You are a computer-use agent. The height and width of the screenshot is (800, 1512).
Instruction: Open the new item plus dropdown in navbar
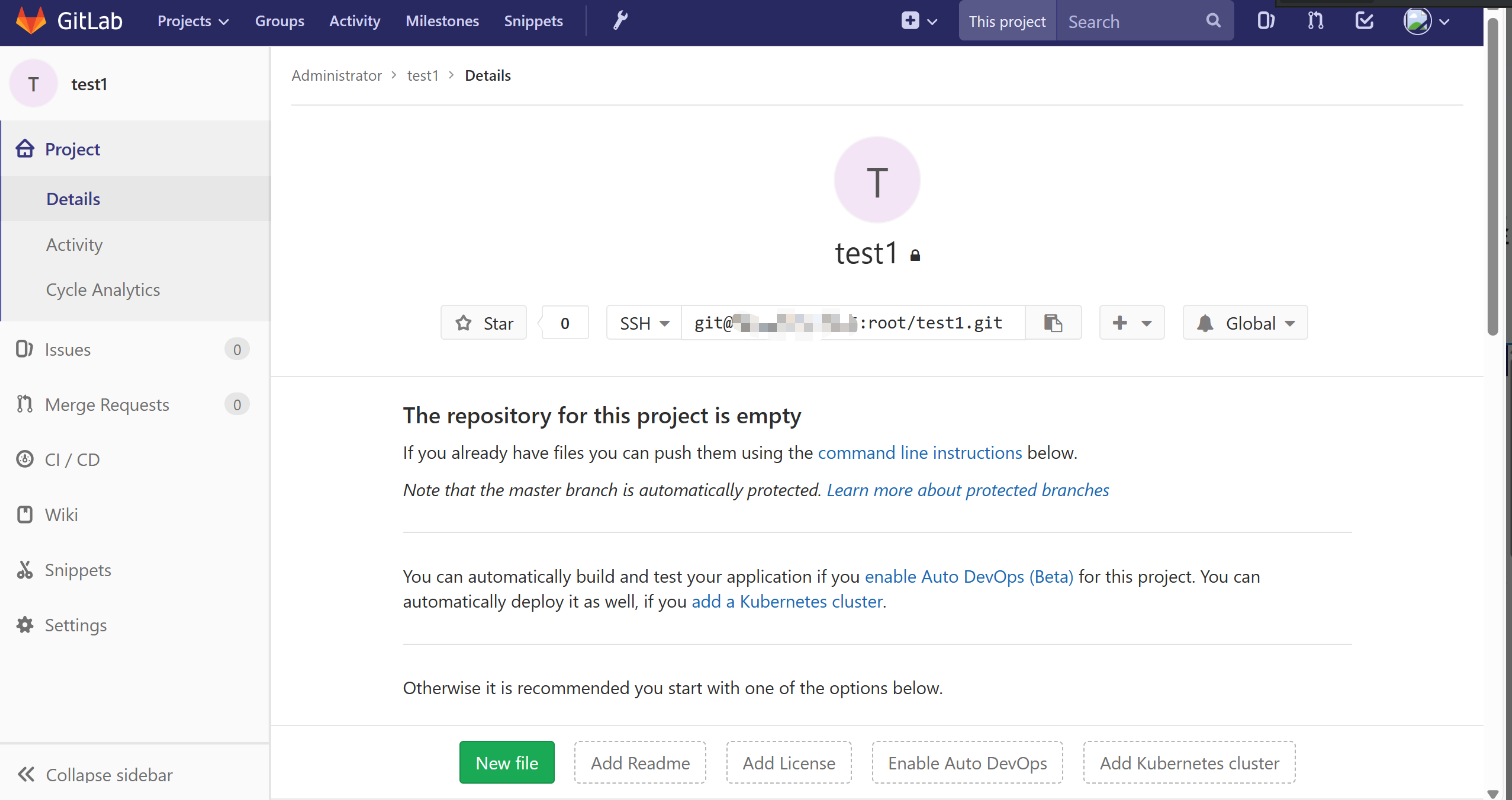pos(919,21)
